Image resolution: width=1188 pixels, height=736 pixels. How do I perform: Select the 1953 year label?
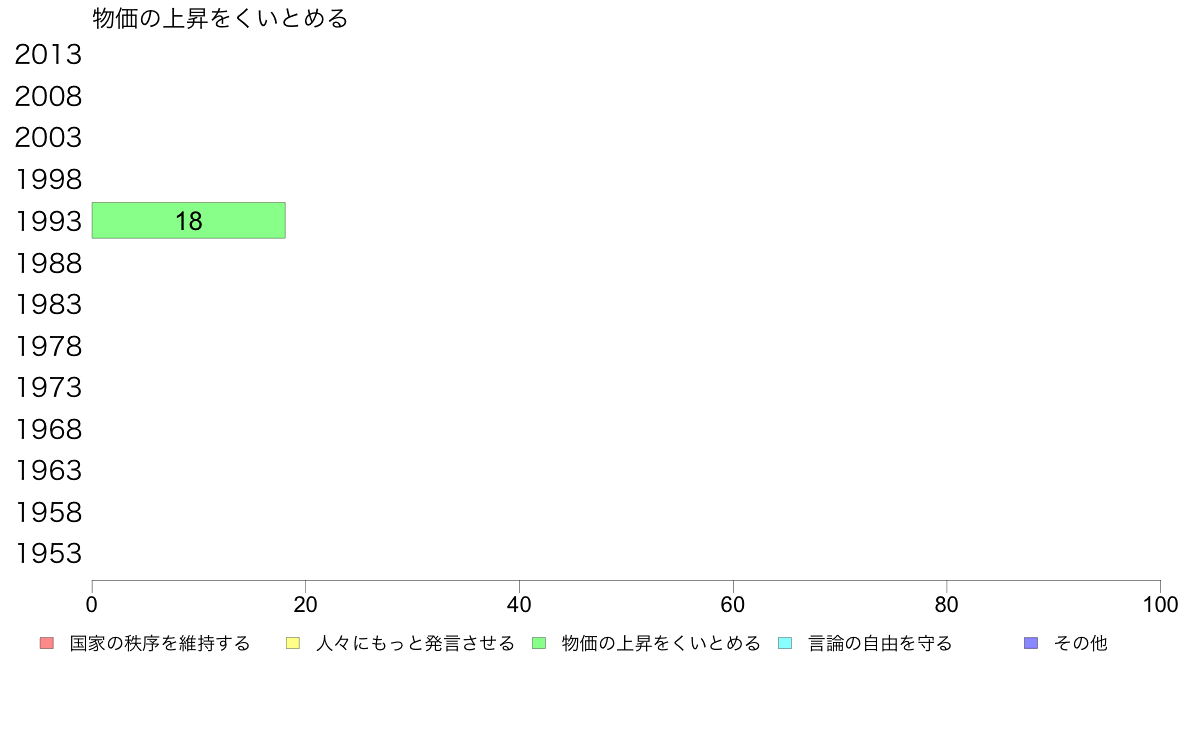pyautogui.click(x=48, y=554)
